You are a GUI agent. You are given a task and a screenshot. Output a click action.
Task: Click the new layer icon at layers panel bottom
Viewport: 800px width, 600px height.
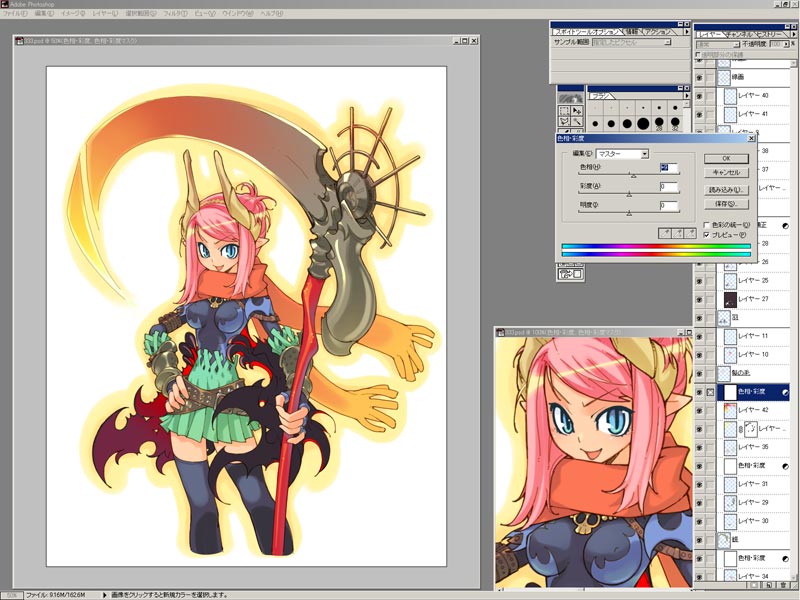pos(771,584)
